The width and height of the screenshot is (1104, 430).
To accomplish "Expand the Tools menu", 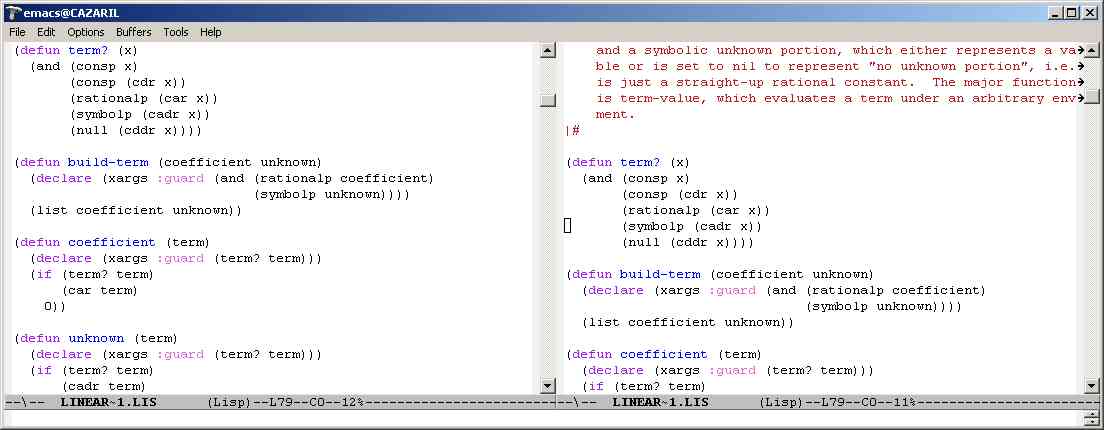I will coord(176,32).
